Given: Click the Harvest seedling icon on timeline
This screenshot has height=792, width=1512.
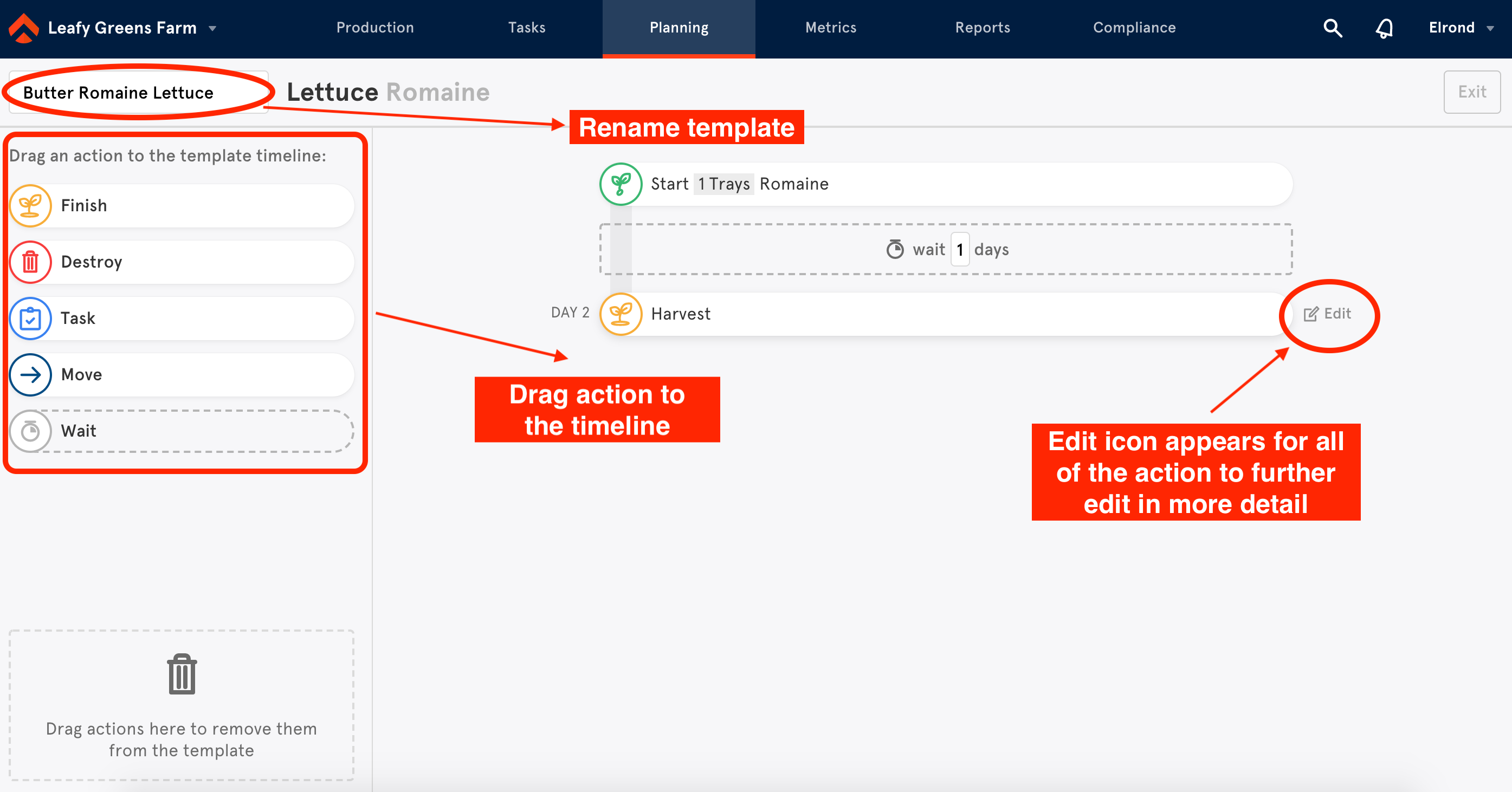Looking at the screenshot, I should pyautogui.click(x=621, y=314).
